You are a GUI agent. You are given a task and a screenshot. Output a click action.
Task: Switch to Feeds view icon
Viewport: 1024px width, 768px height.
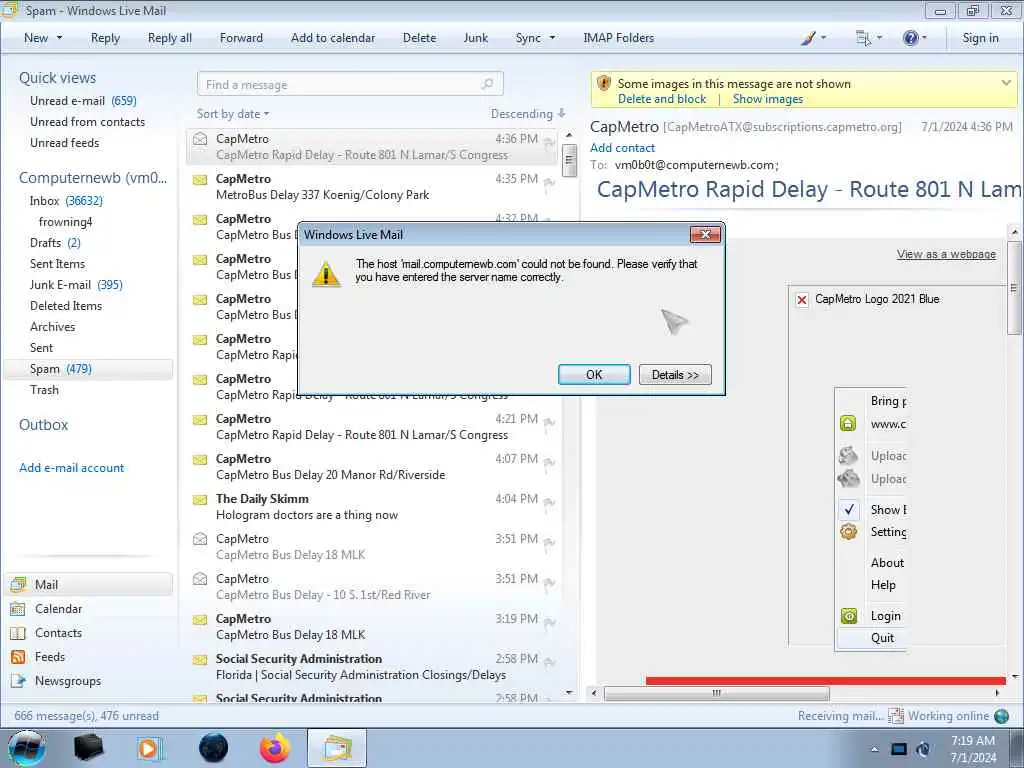(x=18, y=657)
